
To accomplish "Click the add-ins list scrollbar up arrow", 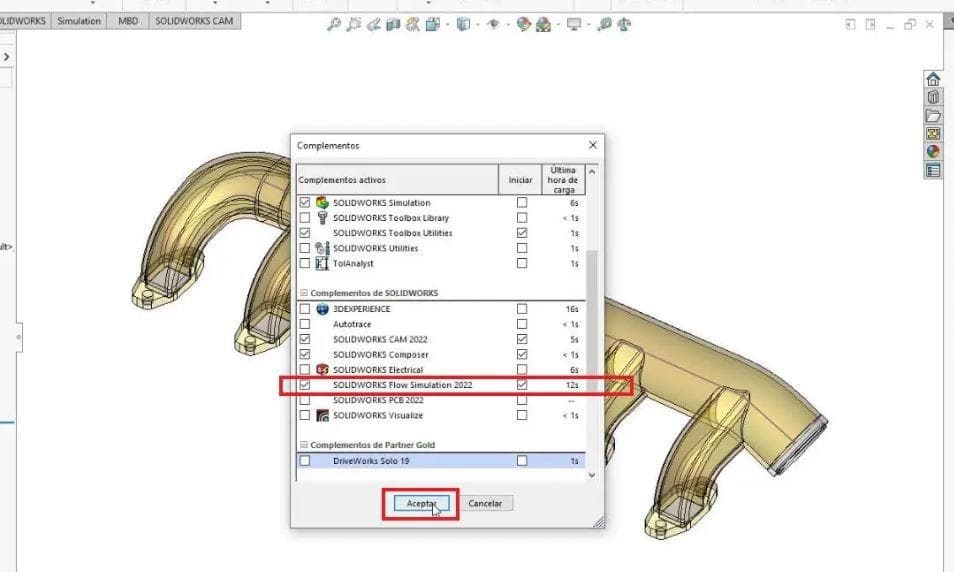I will [x=592, y=172].
